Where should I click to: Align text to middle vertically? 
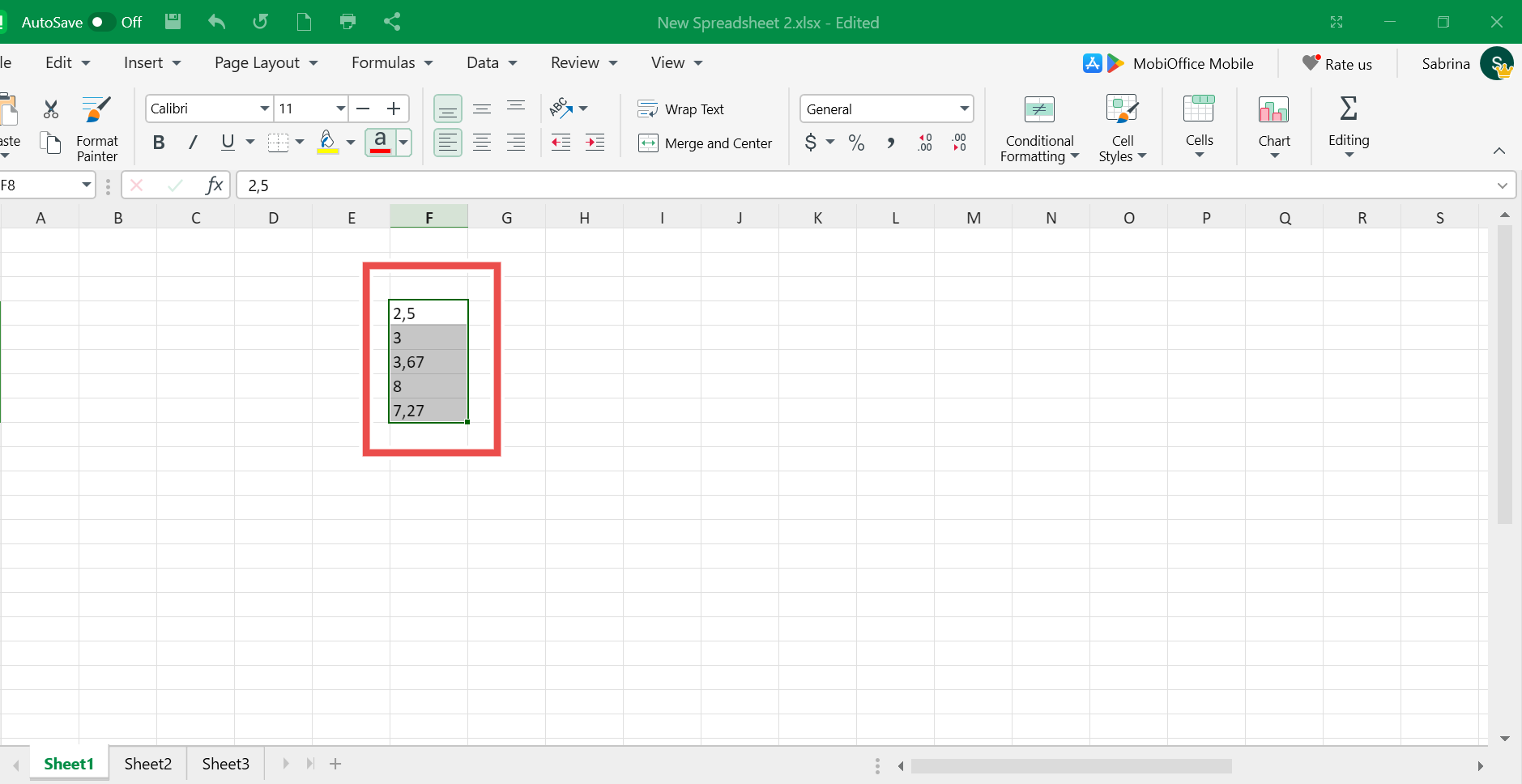[482, 109]
